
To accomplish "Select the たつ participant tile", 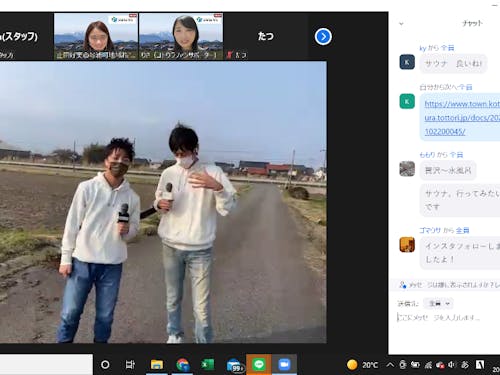I will [x=266, y=36].
